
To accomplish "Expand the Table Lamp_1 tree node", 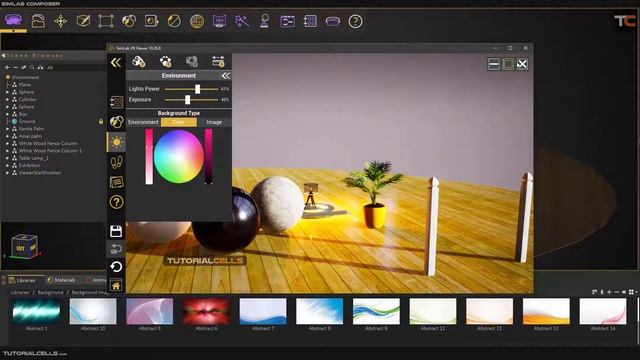I will point(7,158).
